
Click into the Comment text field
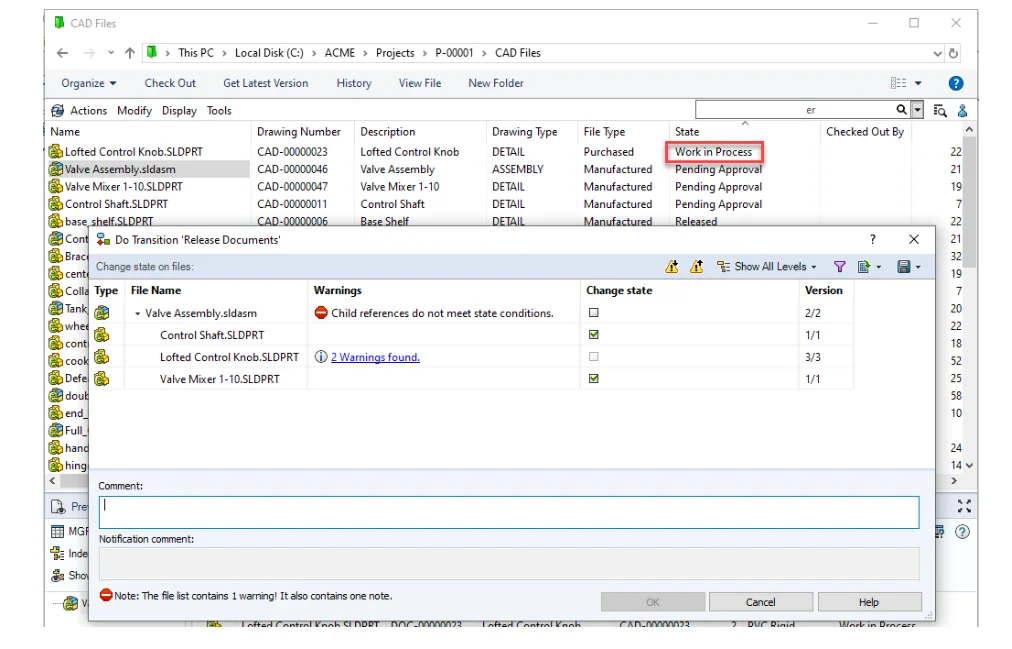tap(508, 512)
